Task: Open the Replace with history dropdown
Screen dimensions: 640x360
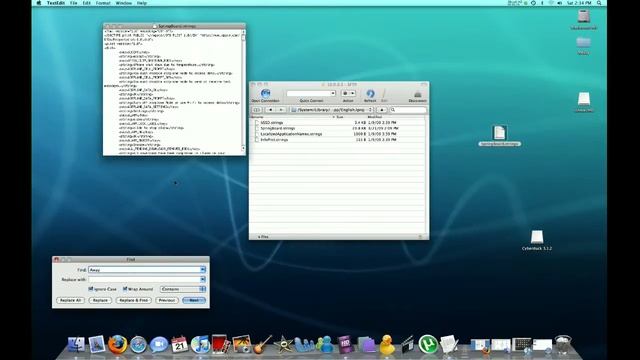Action: tap(203, 280)
